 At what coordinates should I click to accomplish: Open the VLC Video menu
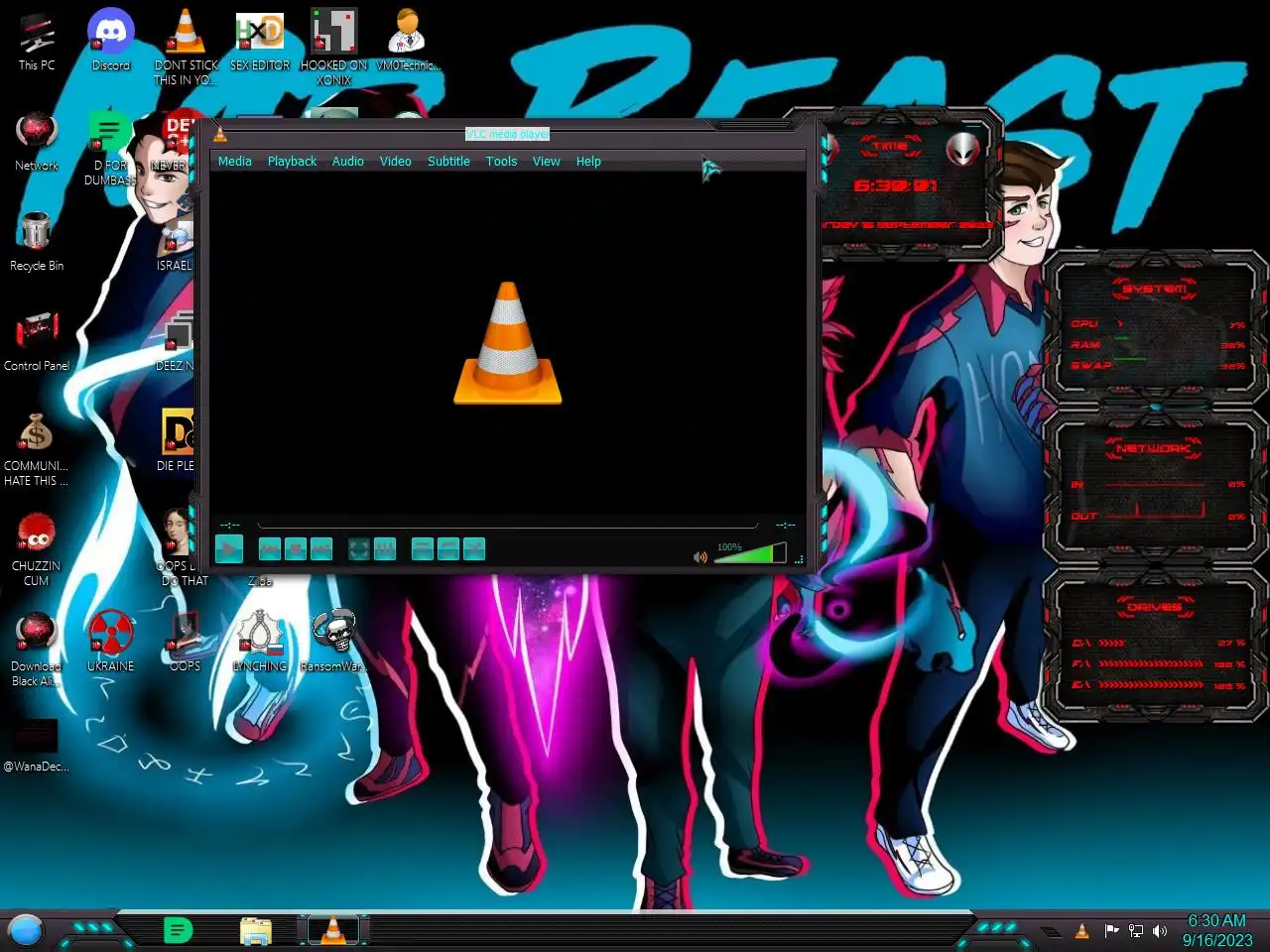[396, 161]
